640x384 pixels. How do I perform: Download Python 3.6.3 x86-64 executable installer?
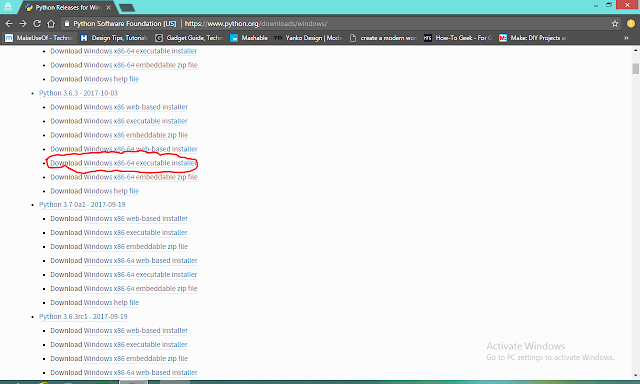pyautogui.click(x=140, y=163)
